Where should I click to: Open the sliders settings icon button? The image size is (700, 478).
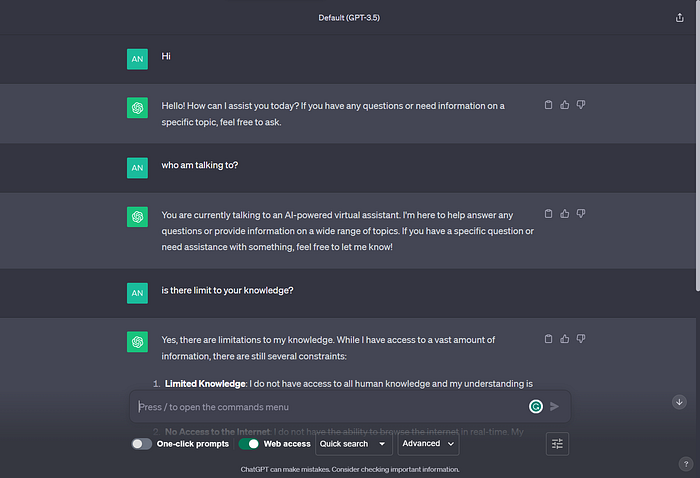(557, 444)
